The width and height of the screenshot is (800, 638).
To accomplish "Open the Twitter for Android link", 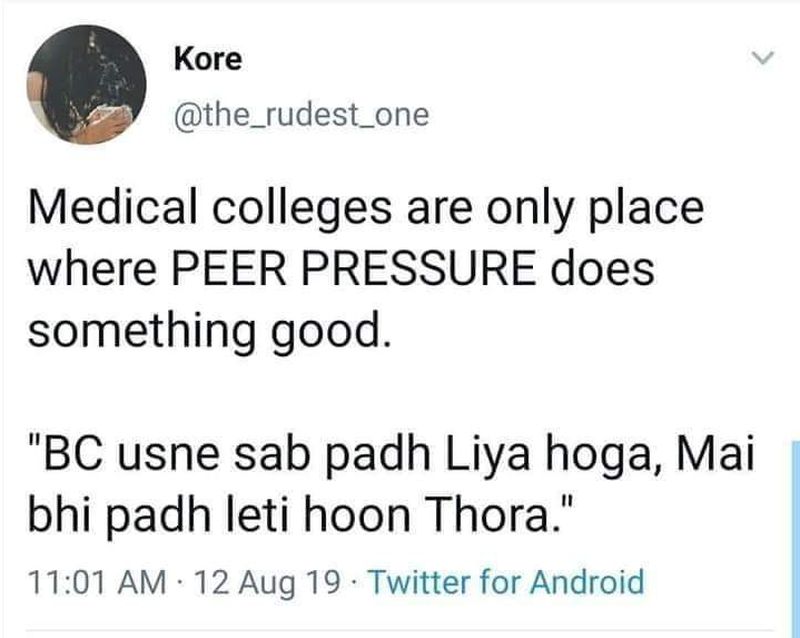I will click(507, 581).
